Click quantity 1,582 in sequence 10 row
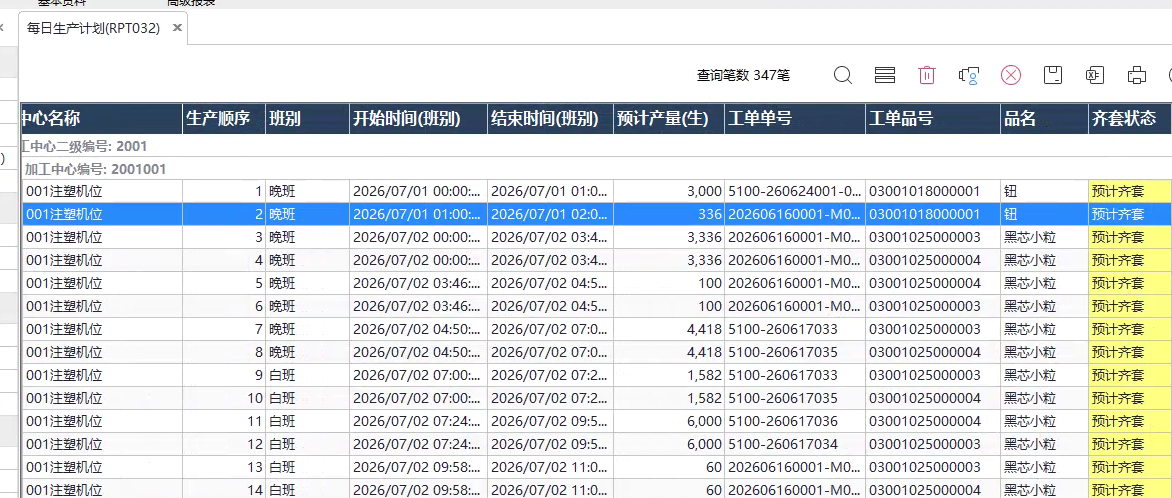 [x=669, y=398]
